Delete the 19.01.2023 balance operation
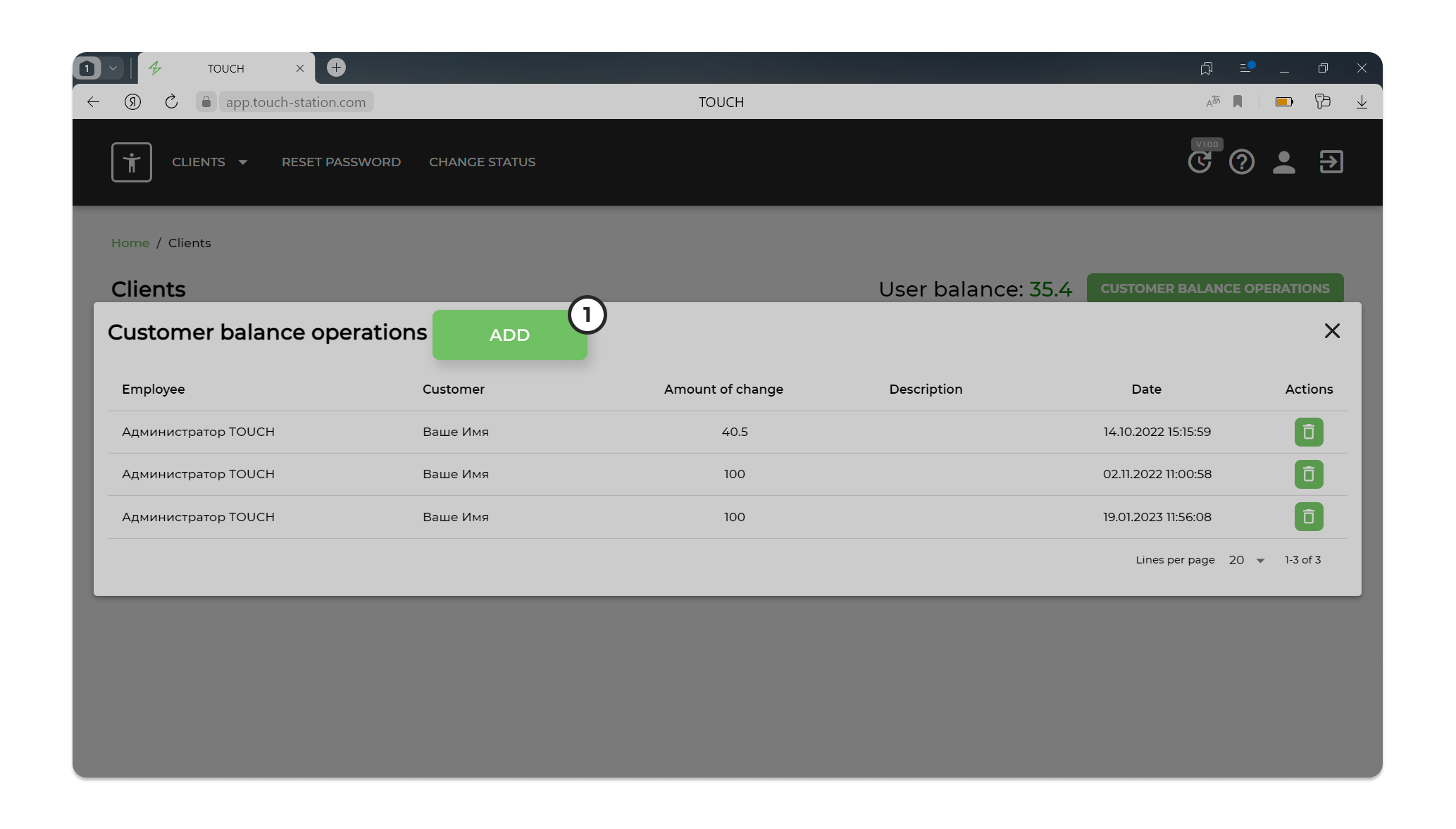 pos(1309,517)
